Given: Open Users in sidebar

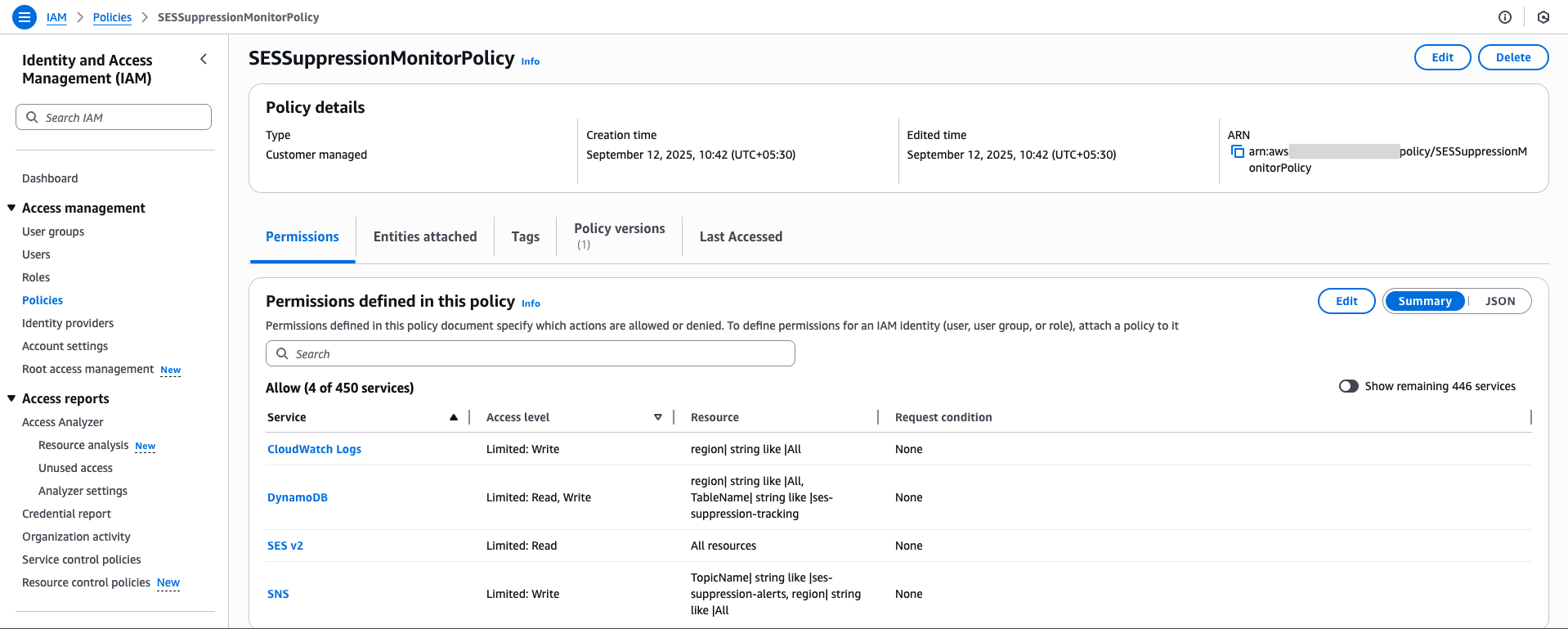Looking at the screenshot, I should tap(36, 254).
